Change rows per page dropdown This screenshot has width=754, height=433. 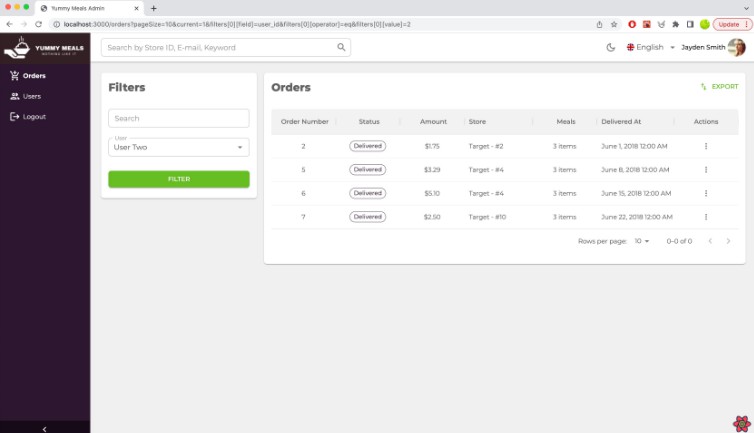[x=642, y=241]
